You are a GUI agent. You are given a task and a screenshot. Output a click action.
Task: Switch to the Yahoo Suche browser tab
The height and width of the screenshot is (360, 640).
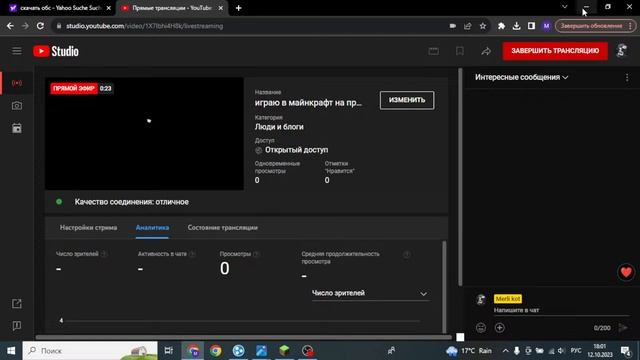(x=60, y=8)
